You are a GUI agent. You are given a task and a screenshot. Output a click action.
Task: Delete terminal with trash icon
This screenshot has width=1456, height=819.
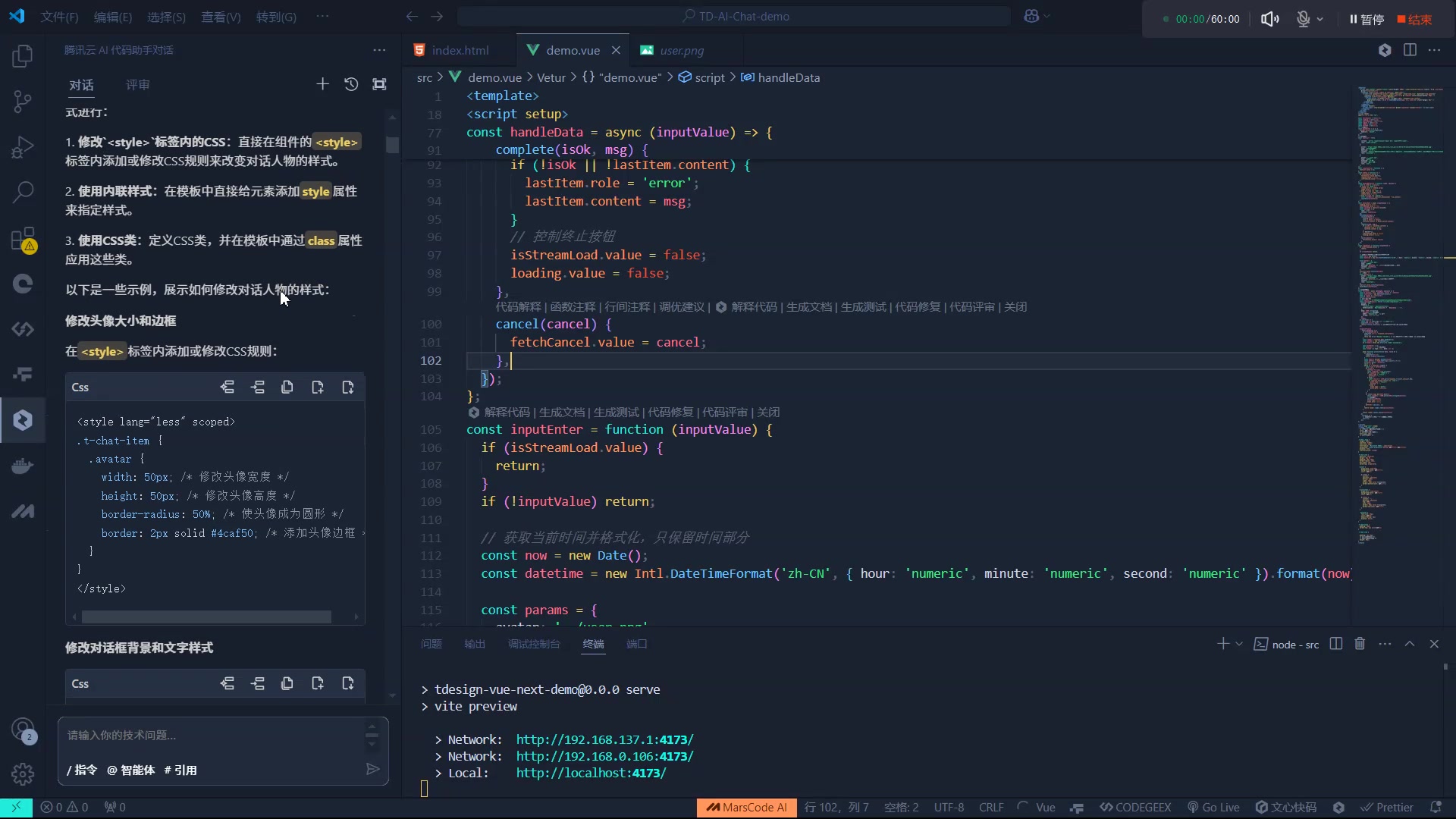tap(1360, 644)
